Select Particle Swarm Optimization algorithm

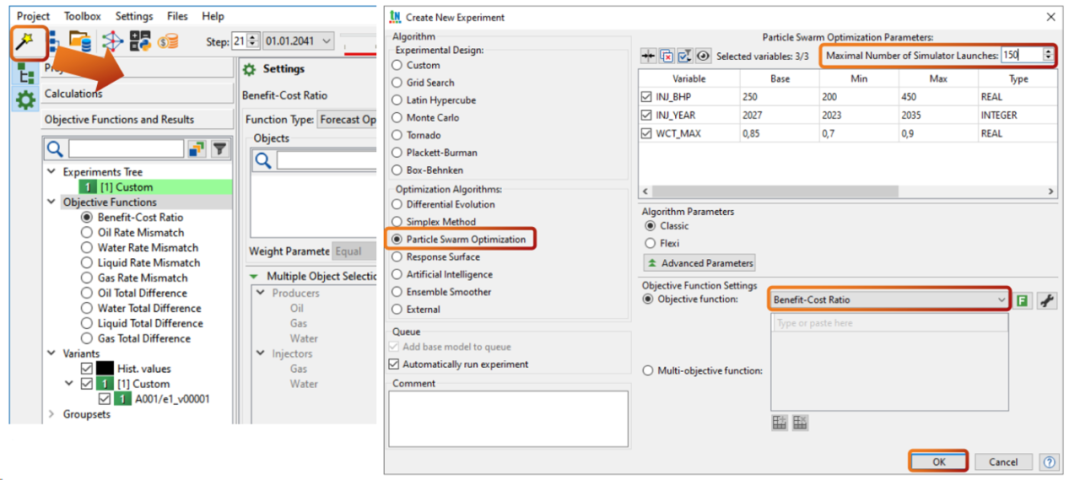click(458, 240)
